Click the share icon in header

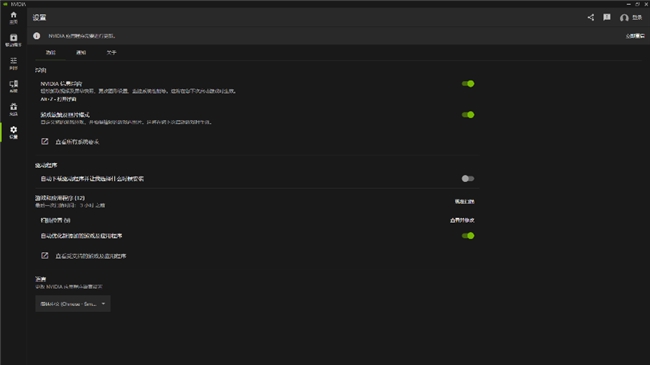(x=591, y=17)
